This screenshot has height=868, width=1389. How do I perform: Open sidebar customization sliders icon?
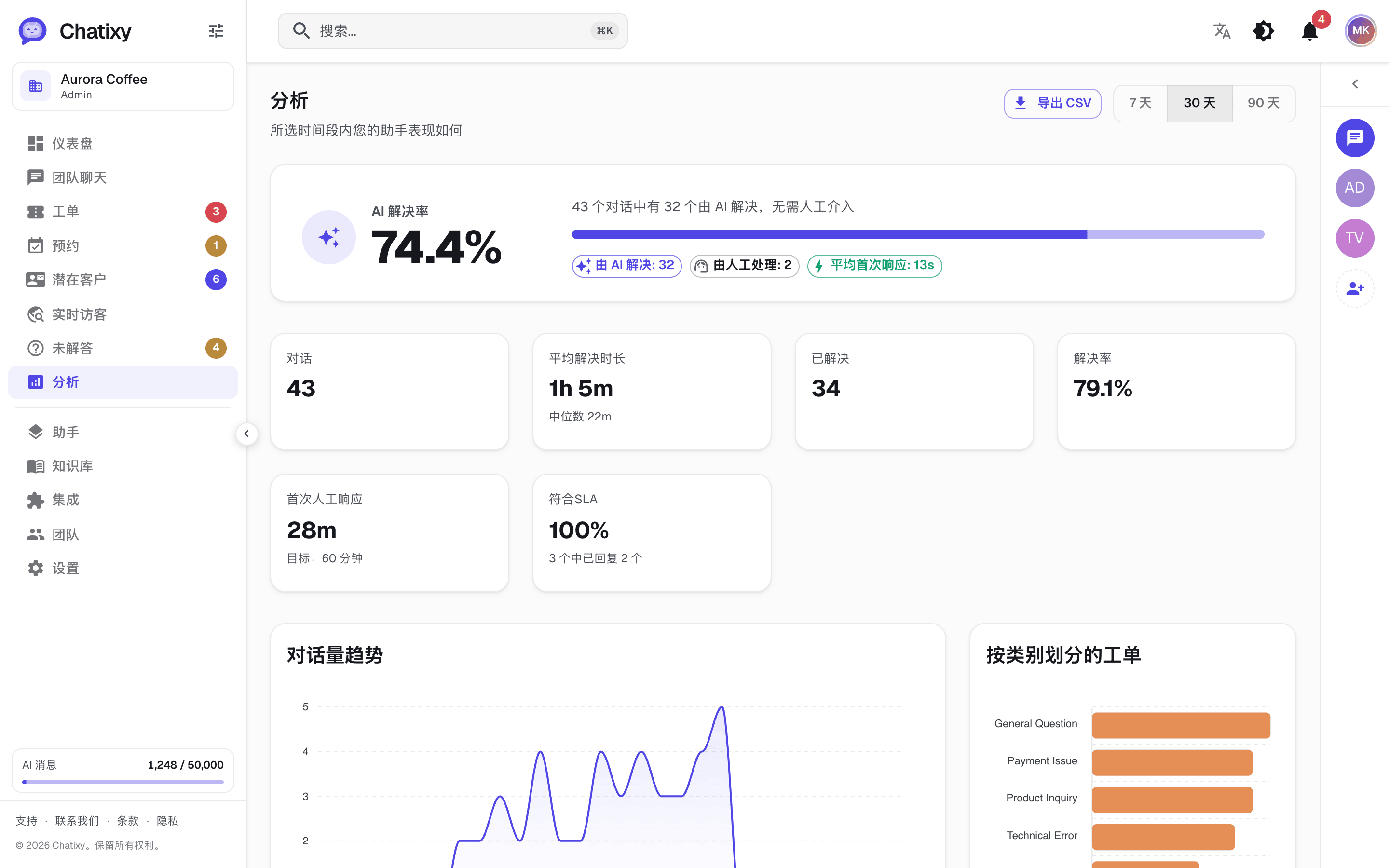tap(216, 31)
